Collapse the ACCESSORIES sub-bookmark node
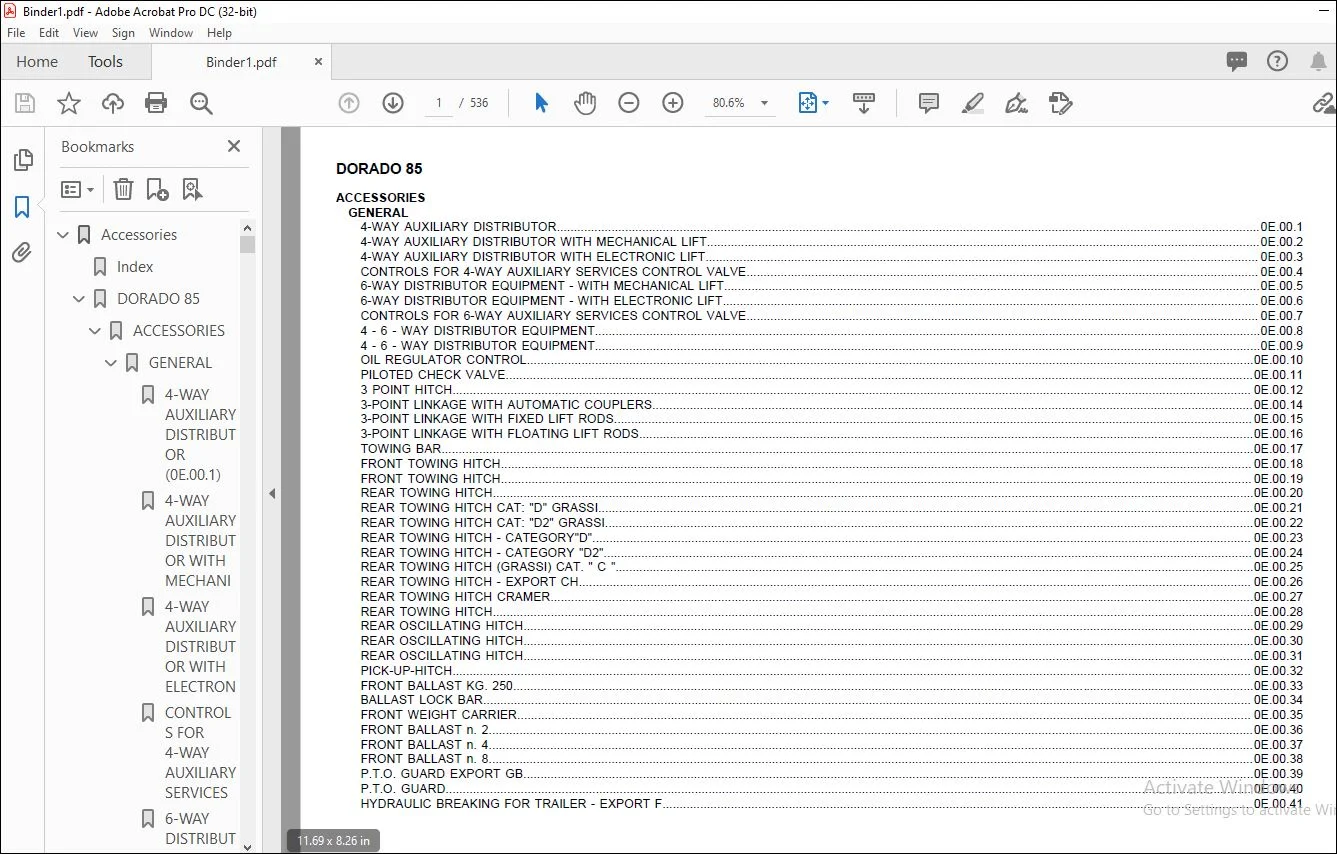The height and width of the screenshot is (854, 1337). point(96,331)
